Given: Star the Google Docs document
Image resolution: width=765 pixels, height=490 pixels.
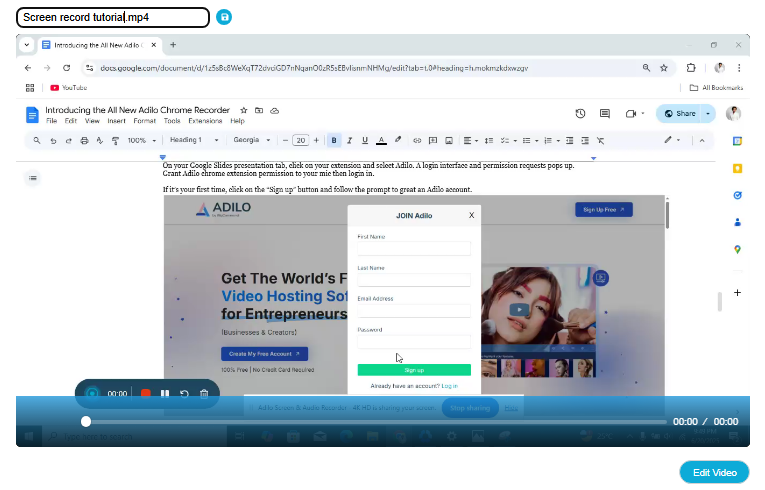Looking at the screenshot, I should pos(244,110).
